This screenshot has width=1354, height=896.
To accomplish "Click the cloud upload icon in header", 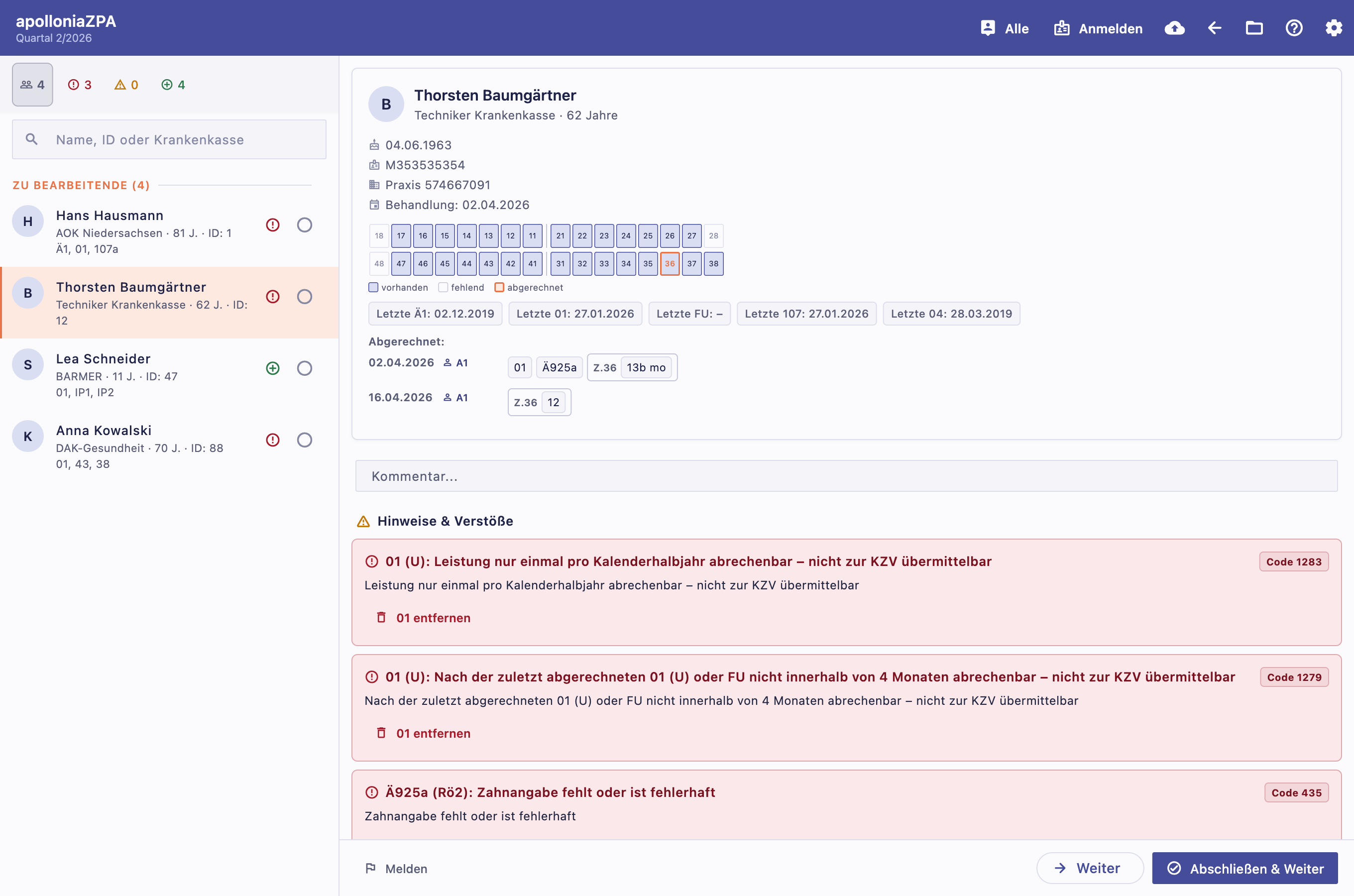I will (1175, 28).
